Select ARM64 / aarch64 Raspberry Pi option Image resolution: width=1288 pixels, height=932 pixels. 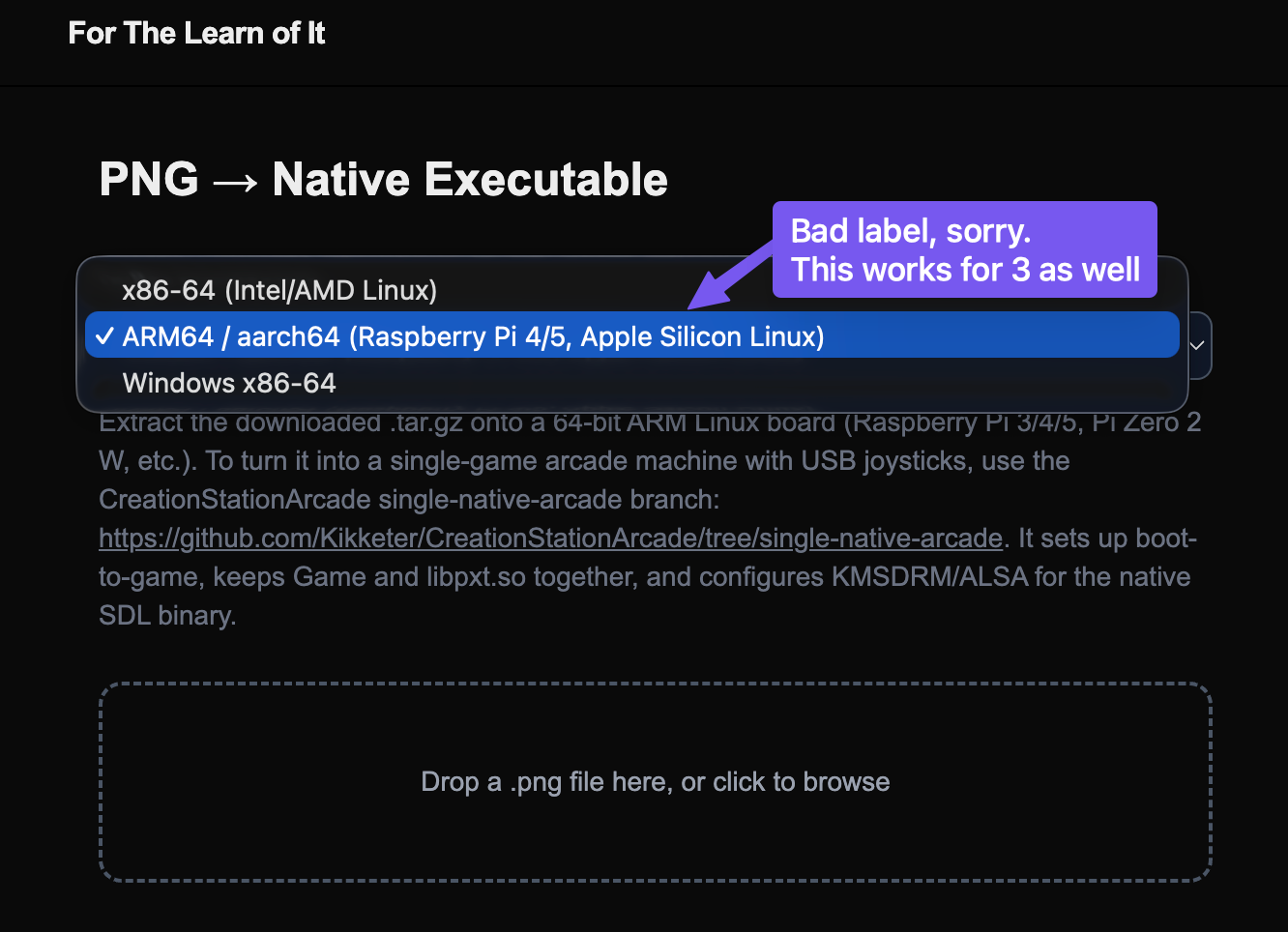(631, 336)
